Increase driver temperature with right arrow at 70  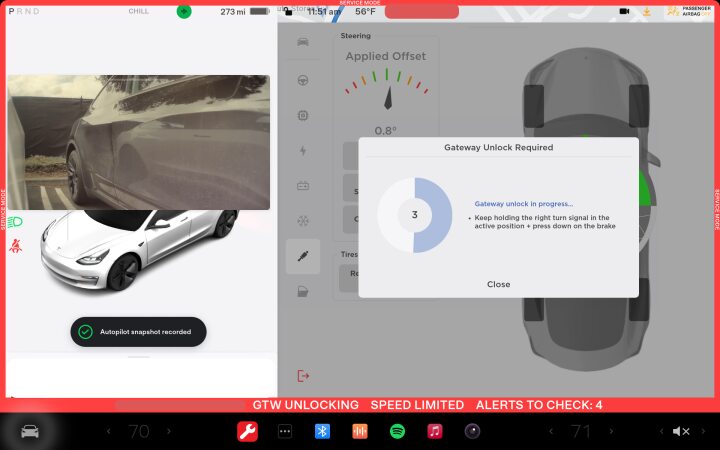point(169,431)
